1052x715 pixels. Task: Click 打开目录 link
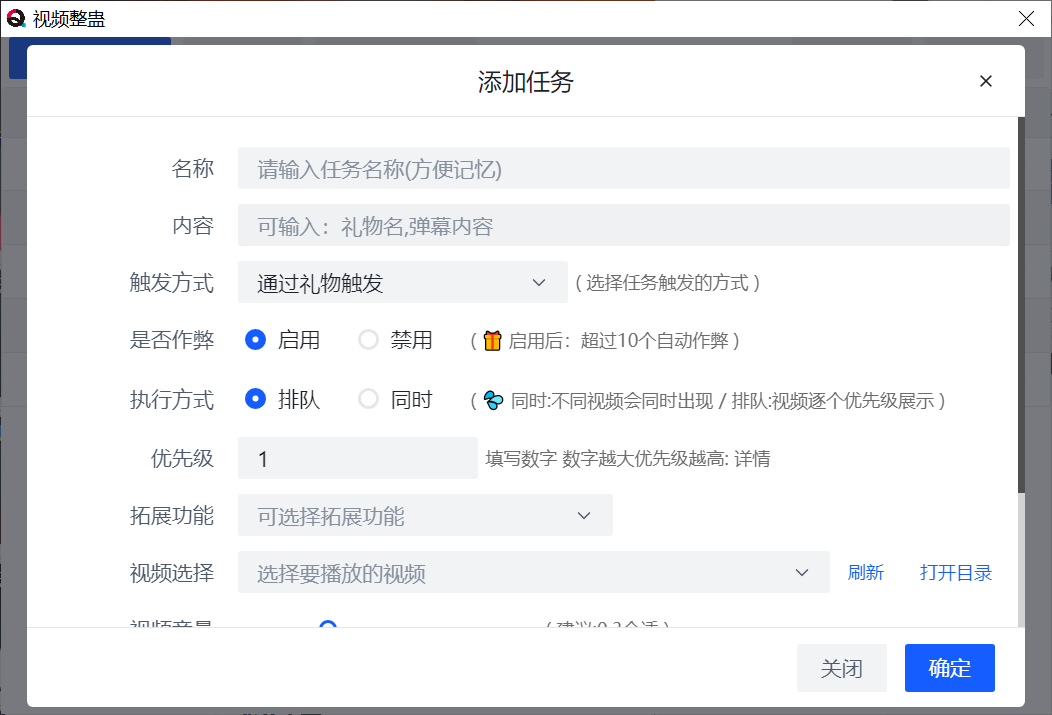tap(955, 573)
